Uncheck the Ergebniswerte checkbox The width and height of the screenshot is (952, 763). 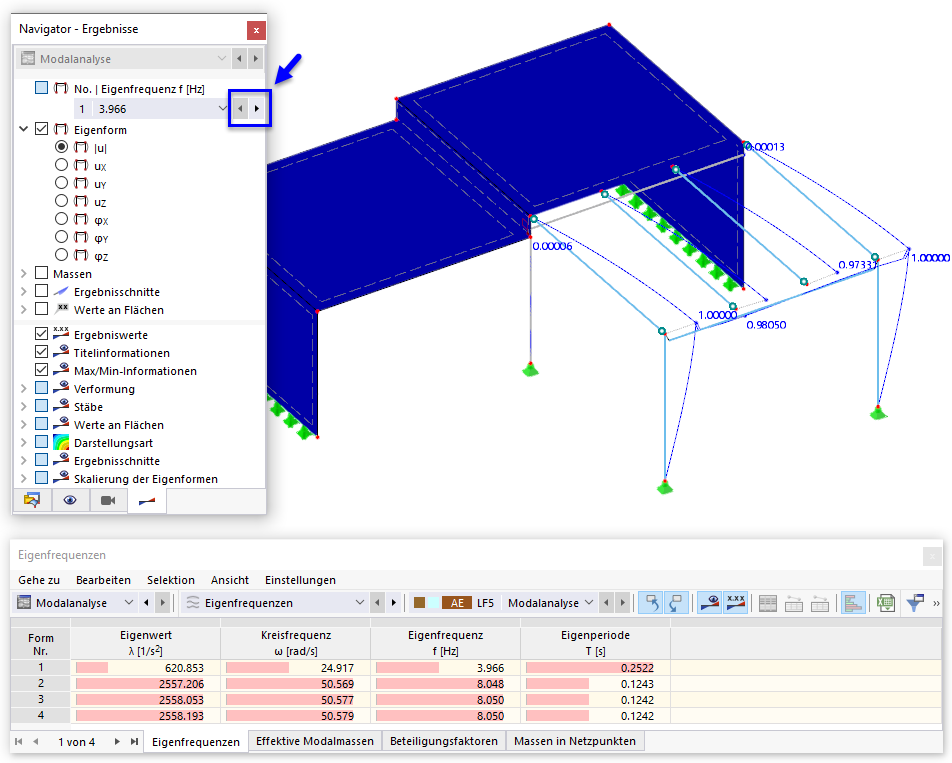click(x=41, y=333)
